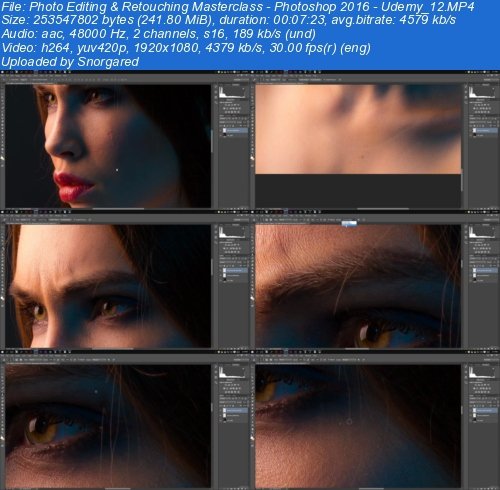Click the horizontal scrollbar in blurred skin frame

(383, 209)
